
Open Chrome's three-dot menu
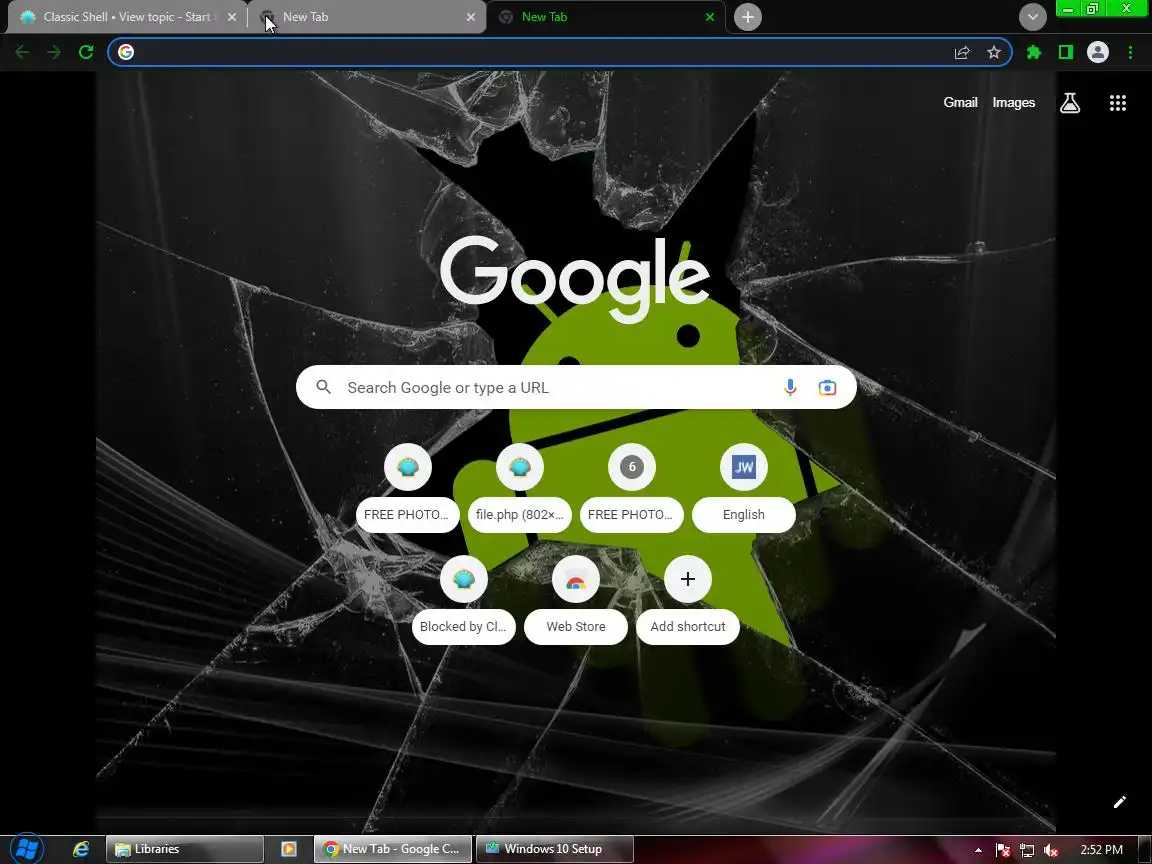point(1130,52)
